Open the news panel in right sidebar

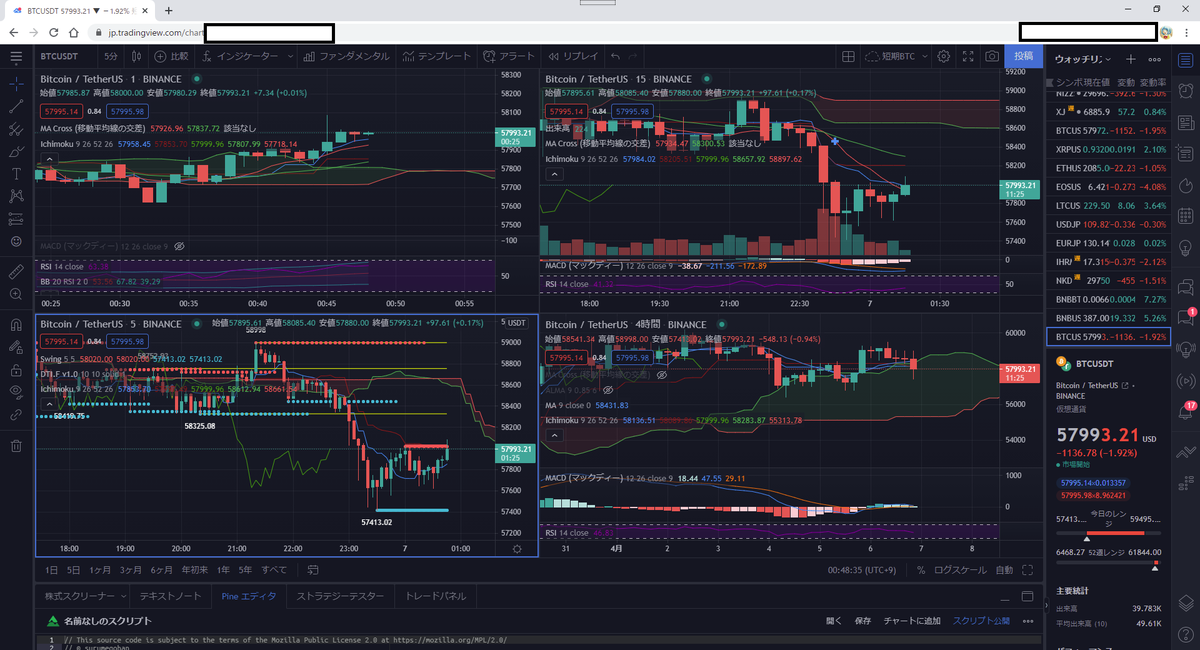(x=1187, y=123)
